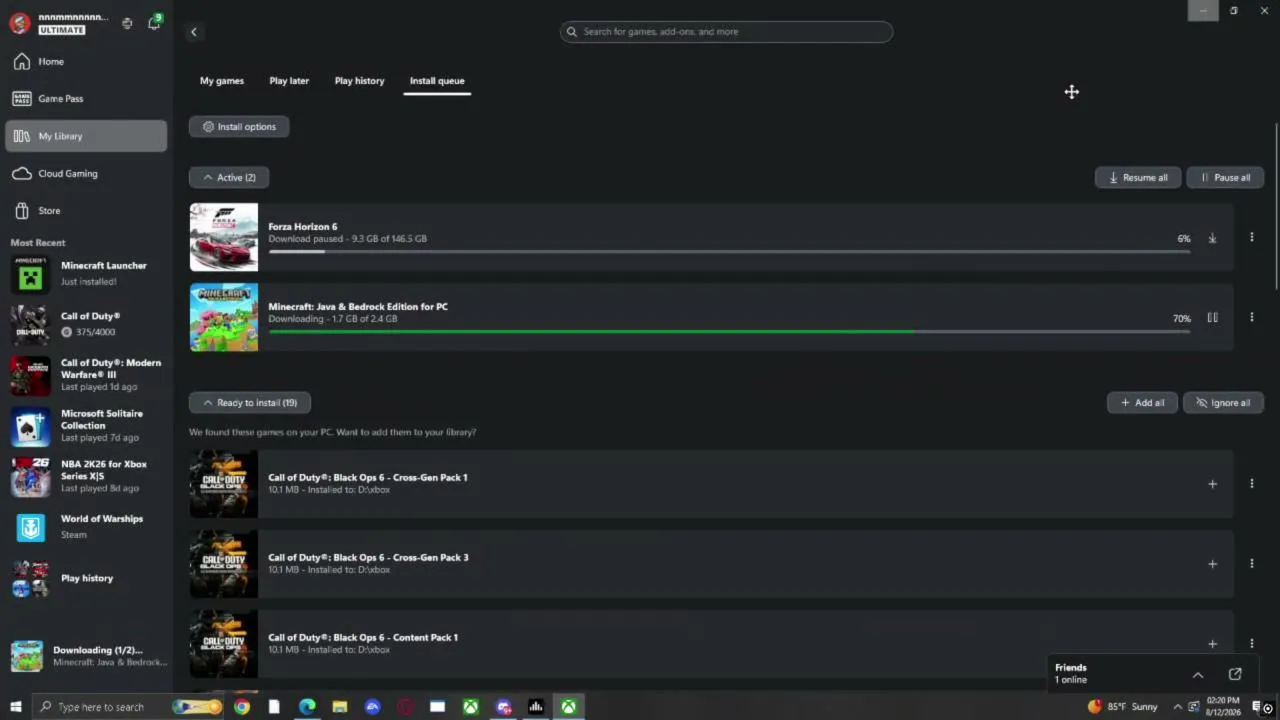
Task: Open more options for Cross-Gen Pack 1
Action: point(1251,484)
